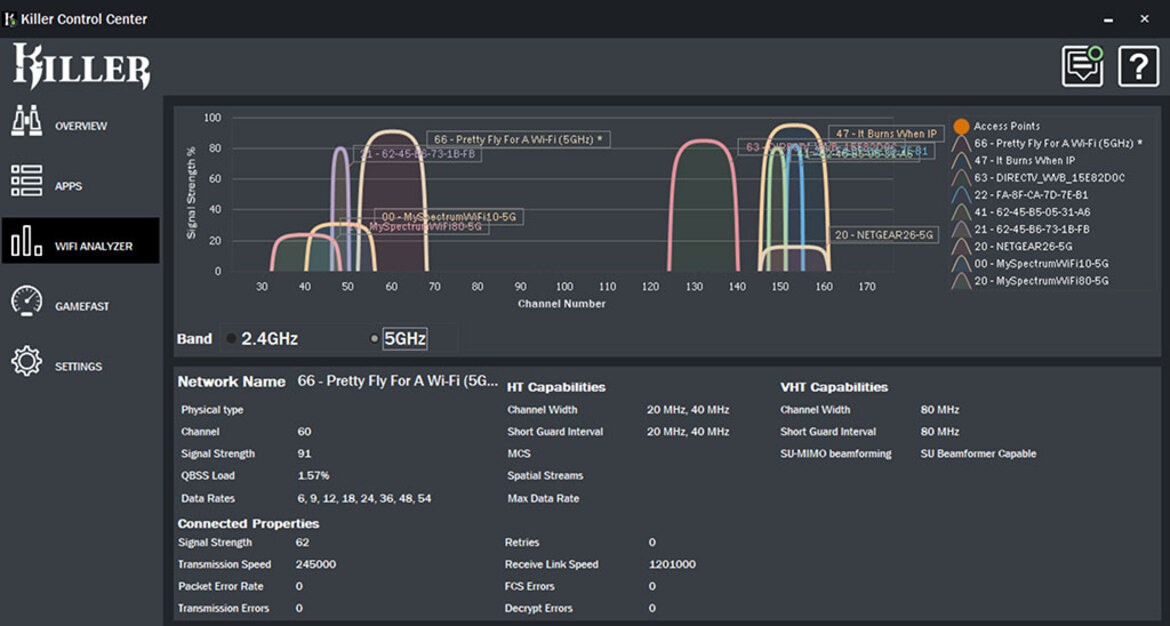Click chart callout 21 - 62-45-B6-73-1B-FB
The image size is (1170, 626).
pyautogui.click(x=417, y=154)
